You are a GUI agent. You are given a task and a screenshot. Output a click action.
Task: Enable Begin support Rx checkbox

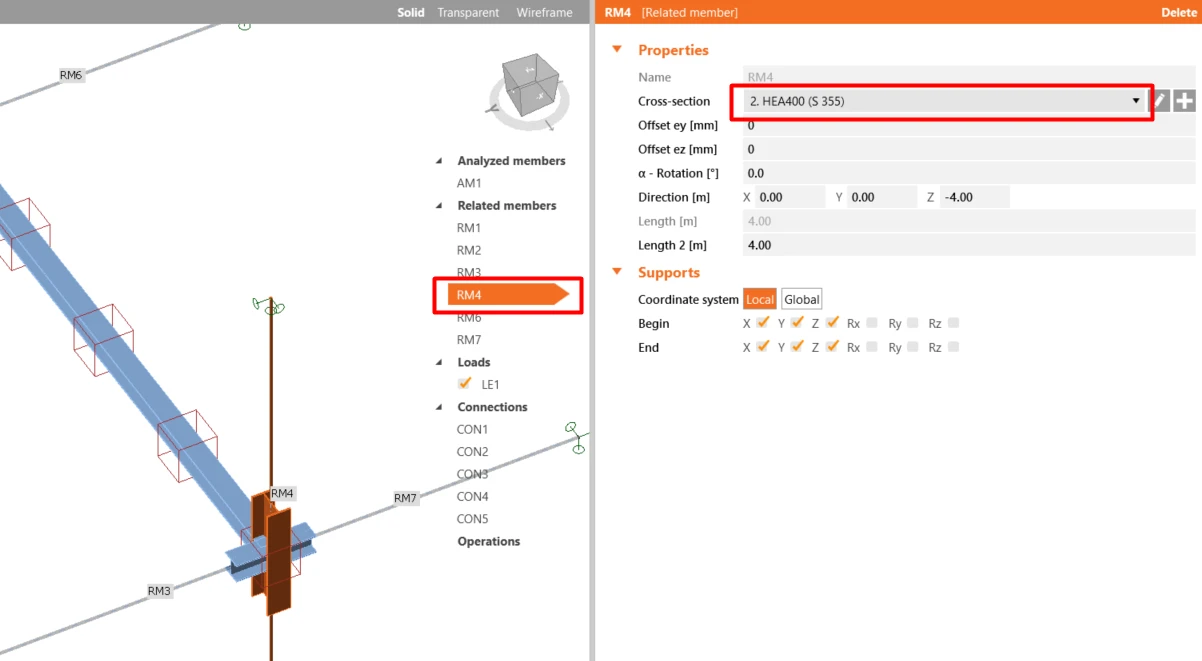pos(872,323)
